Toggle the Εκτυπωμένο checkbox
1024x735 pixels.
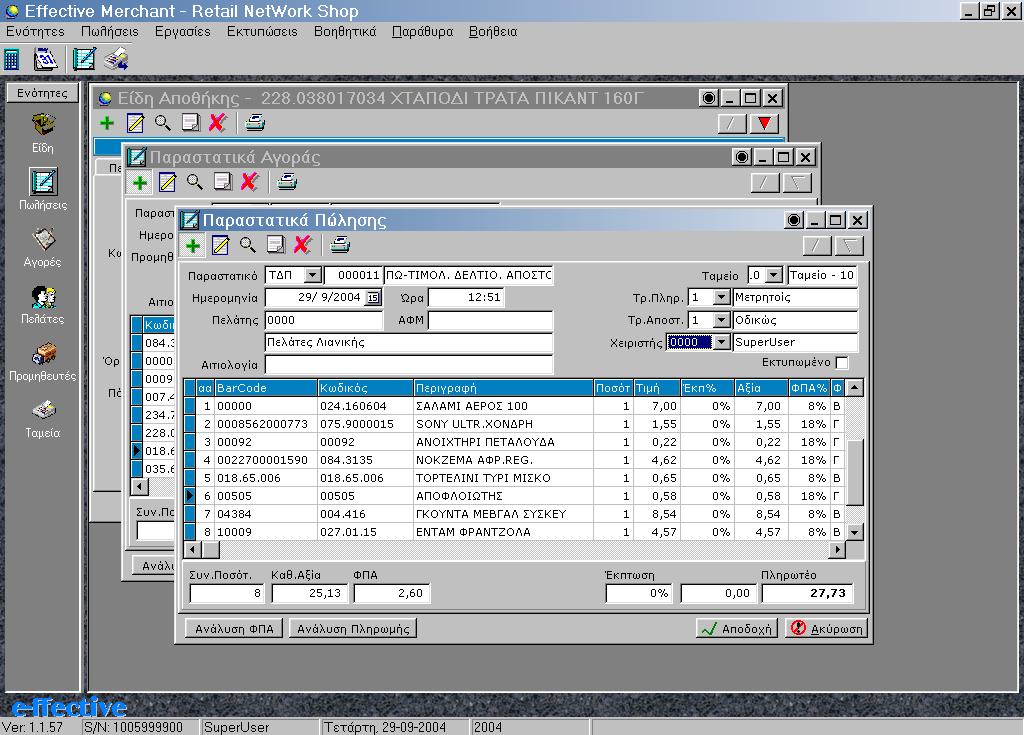click(842, 362)
